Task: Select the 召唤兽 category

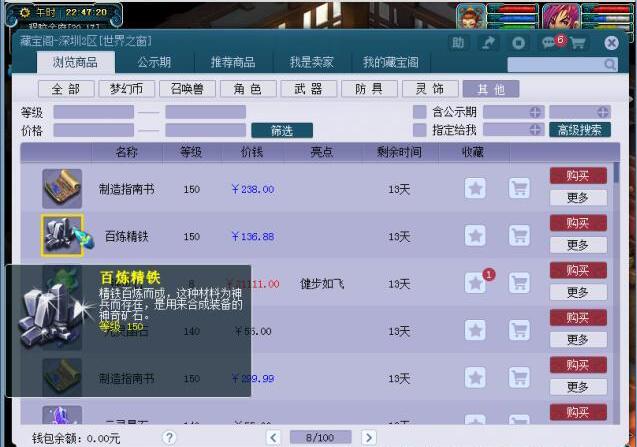Action: click(187, 89)
